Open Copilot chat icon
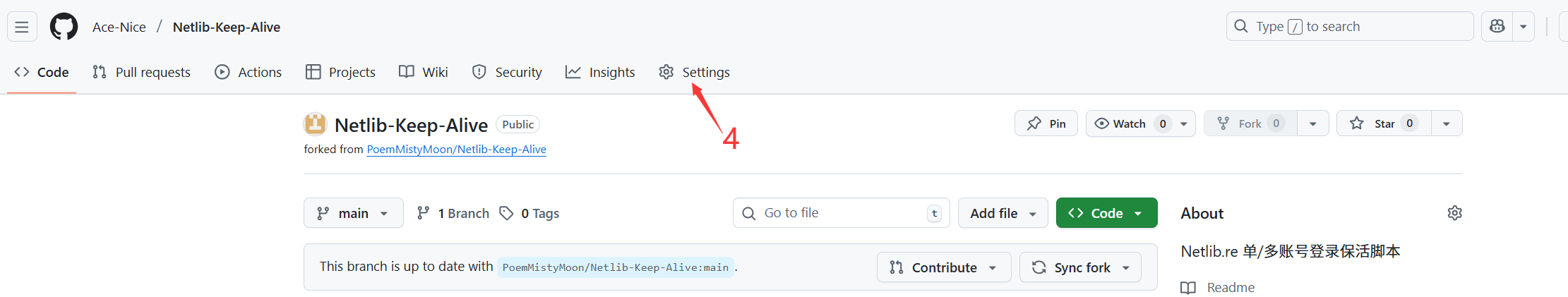Image resolution: width=1568 pixels, height=297 pixels. point(1497,27)
